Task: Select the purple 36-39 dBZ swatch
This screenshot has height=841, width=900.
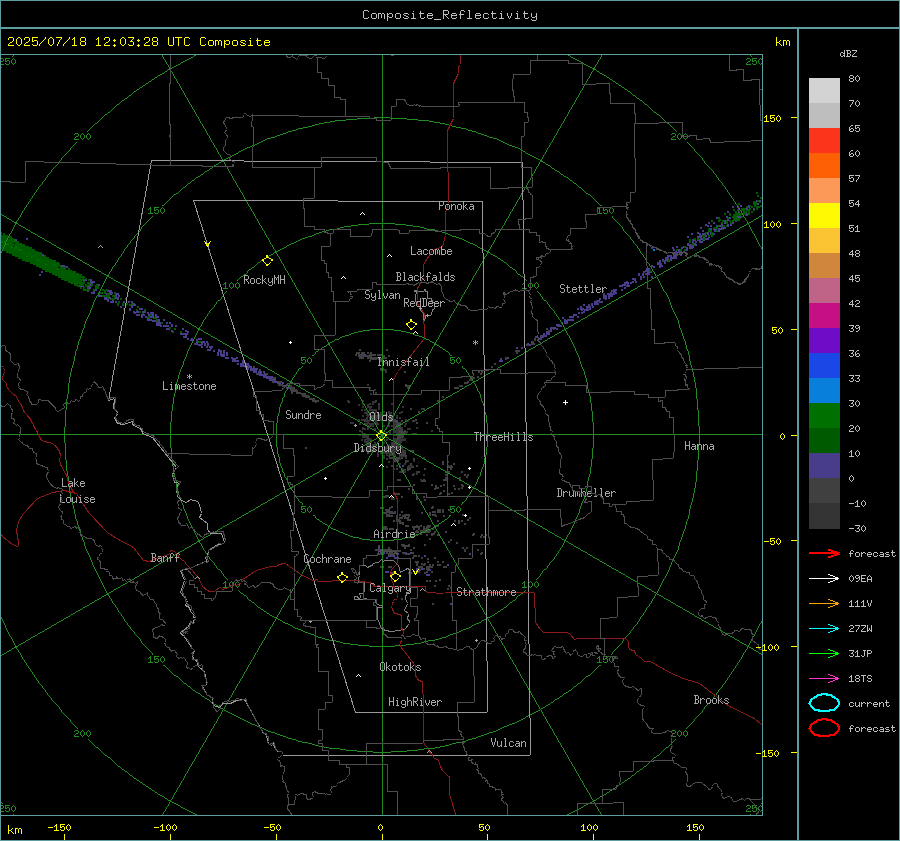Action: (824, 340)
